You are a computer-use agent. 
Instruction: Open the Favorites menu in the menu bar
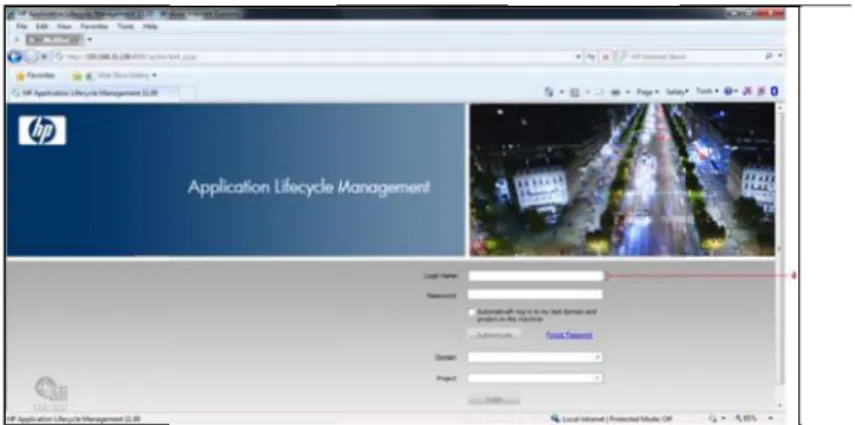[x=94, y=26]
